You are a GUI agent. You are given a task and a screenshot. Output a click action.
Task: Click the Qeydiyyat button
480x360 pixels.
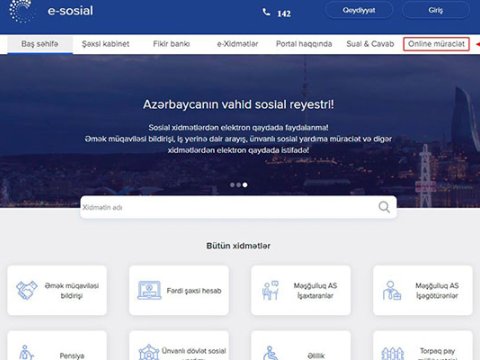coord(359,10)
